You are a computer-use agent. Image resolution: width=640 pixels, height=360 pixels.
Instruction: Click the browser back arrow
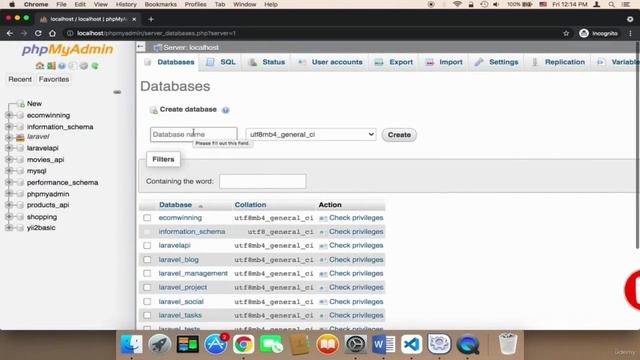10,33
